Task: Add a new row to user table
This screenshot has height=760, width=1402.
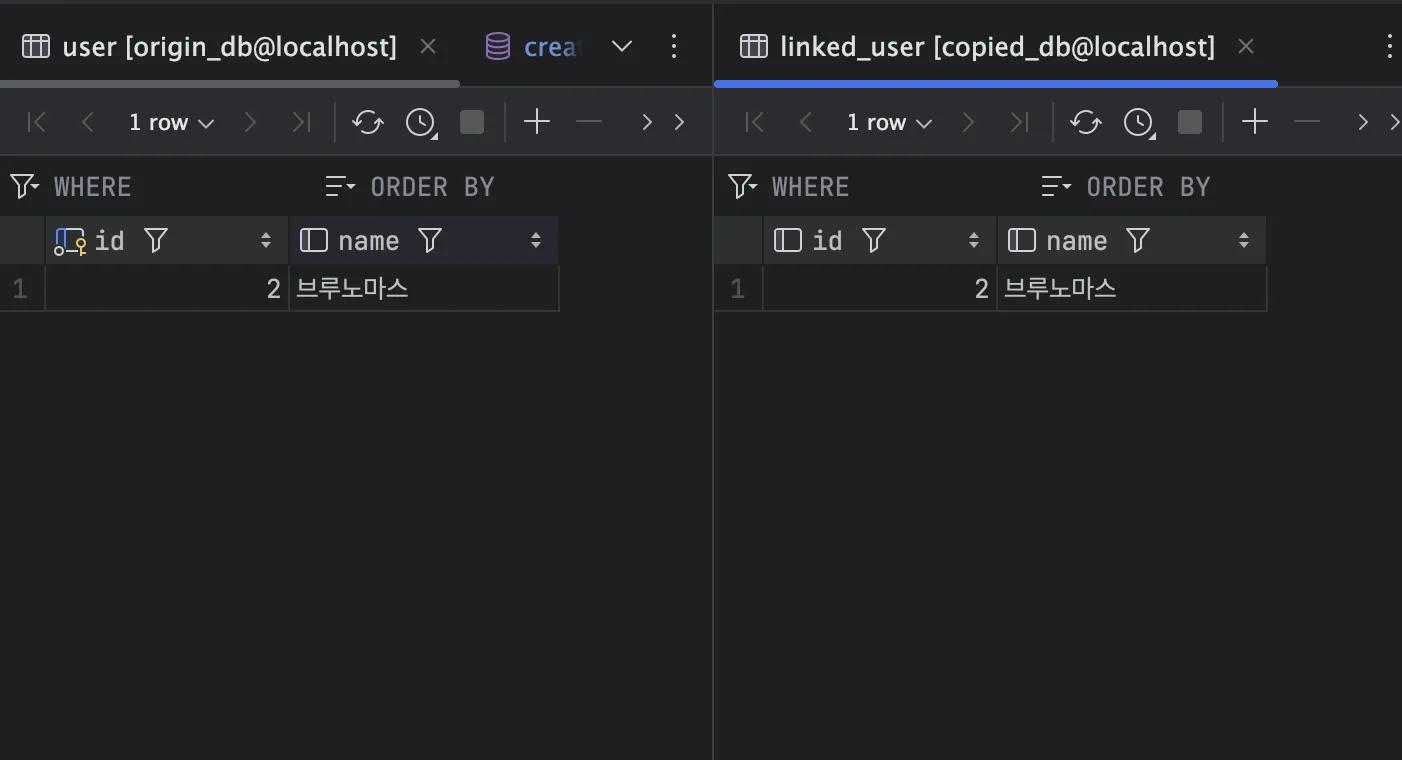Action: [x=537, y=122]
